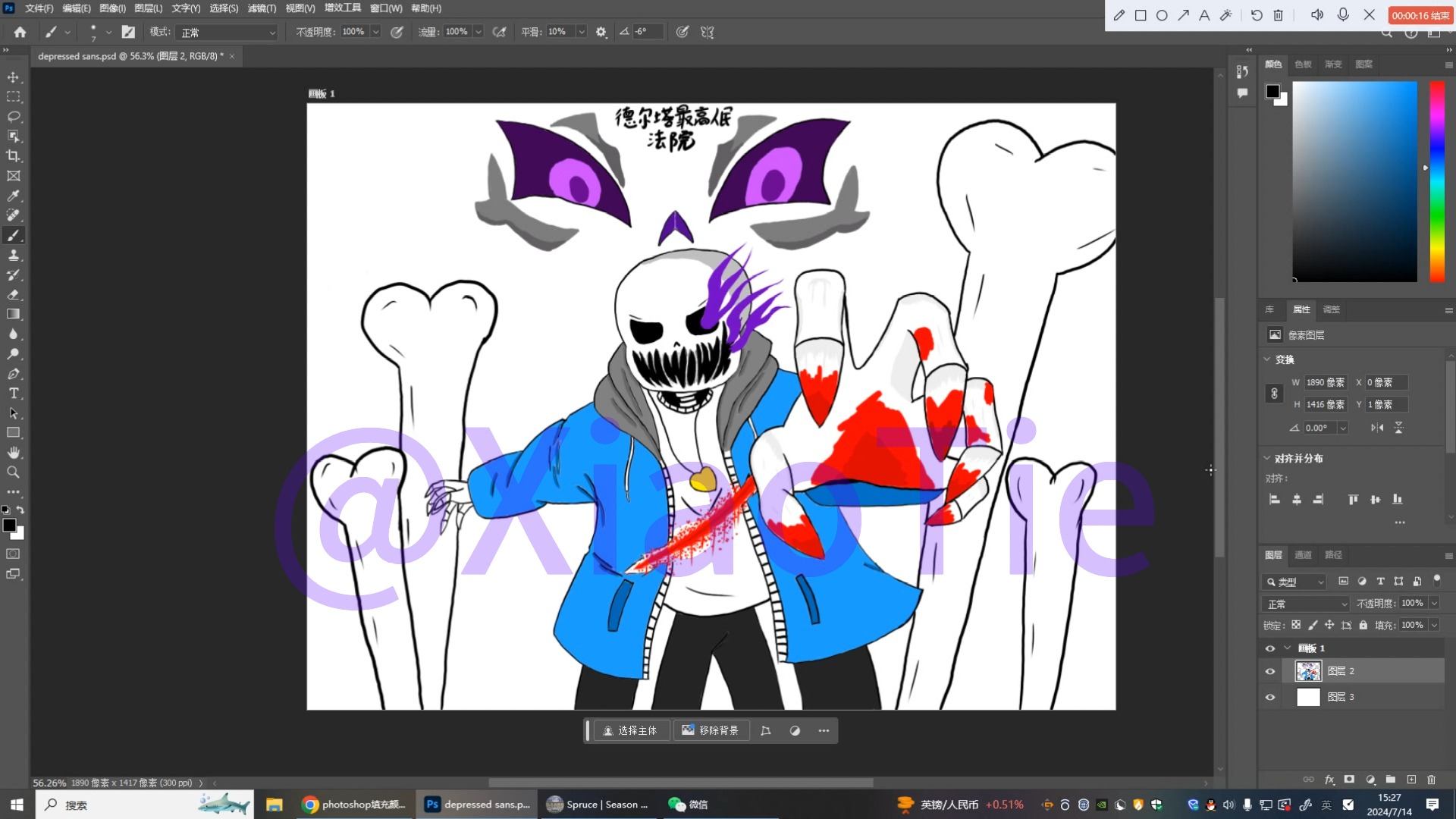Open layer blend mode 正常 dropdown

[x=1307, y=604]
